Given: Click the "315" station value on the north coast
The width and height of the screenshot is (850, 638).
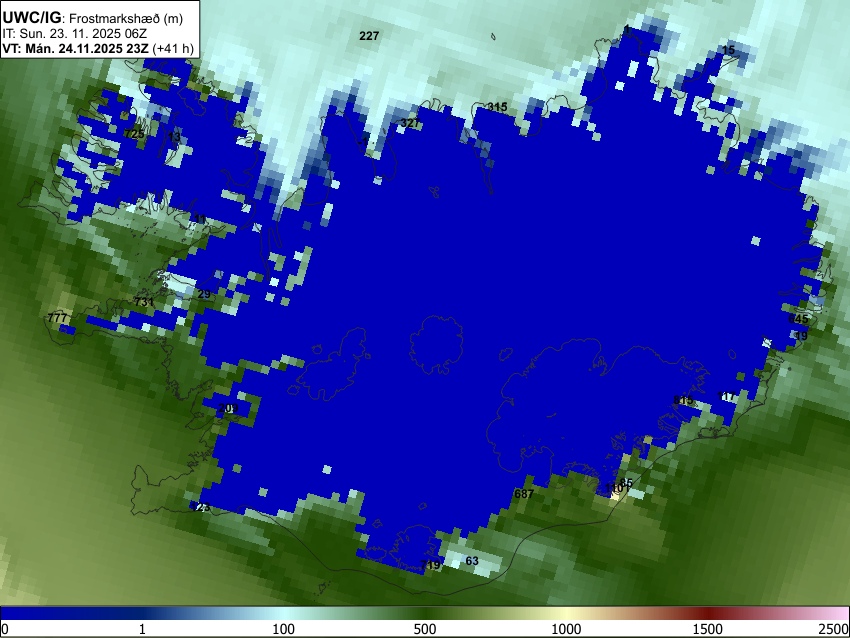Looking at the screenshot, I should (x=497, y=107).
